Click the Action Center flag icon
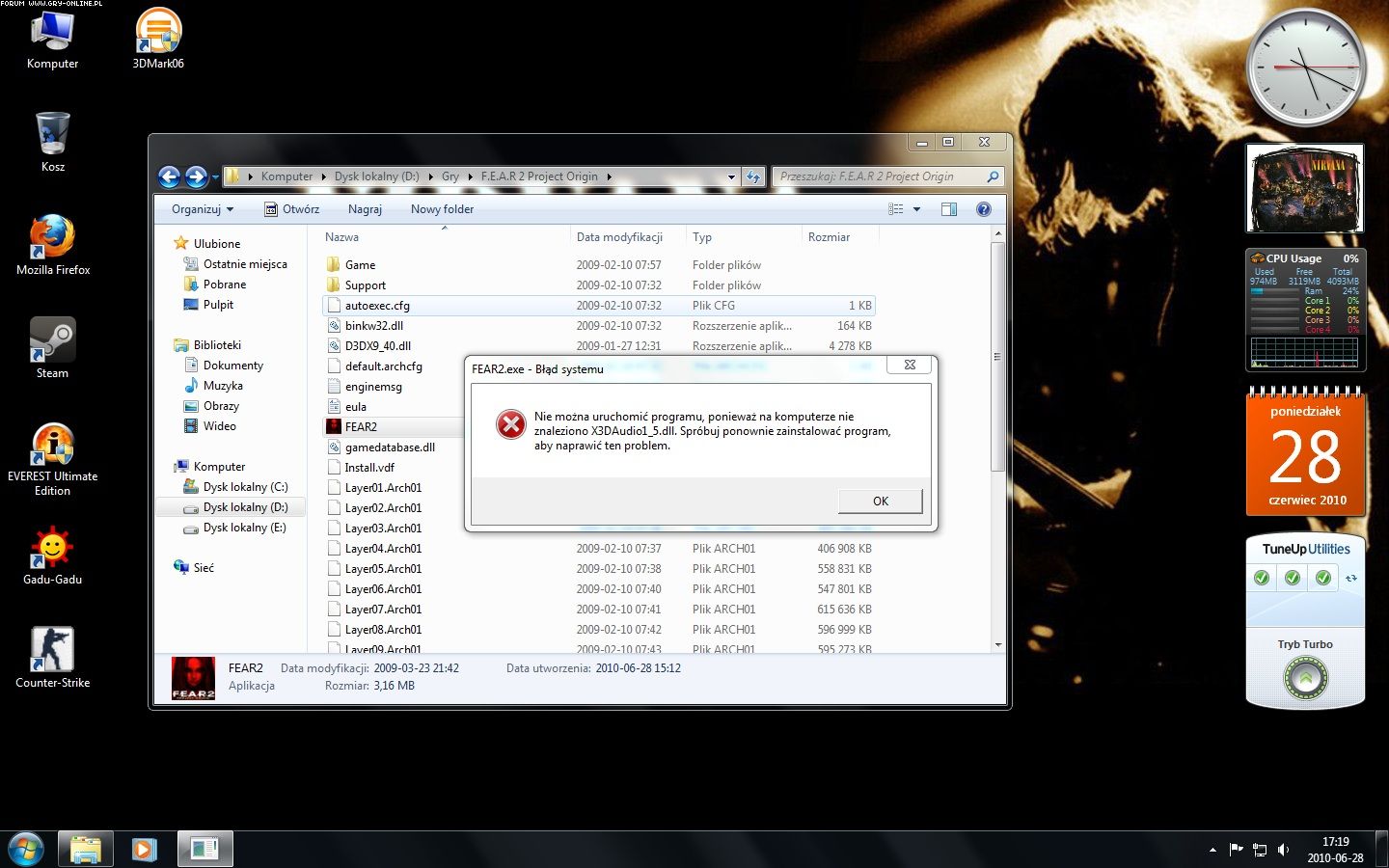Viewport: 1389px width, 868px height. click(x=1237, y=850)
